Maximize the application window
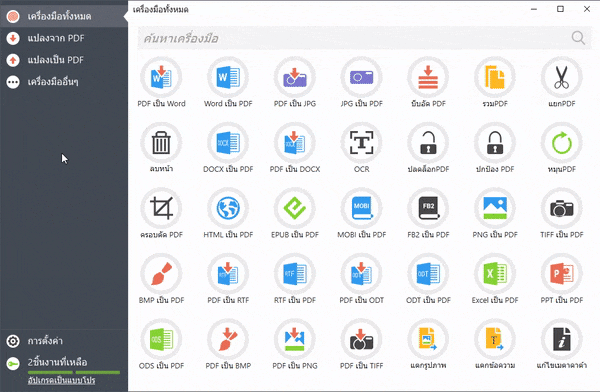The width and height of the screenshot is (600, 392). tap(560, 9)
